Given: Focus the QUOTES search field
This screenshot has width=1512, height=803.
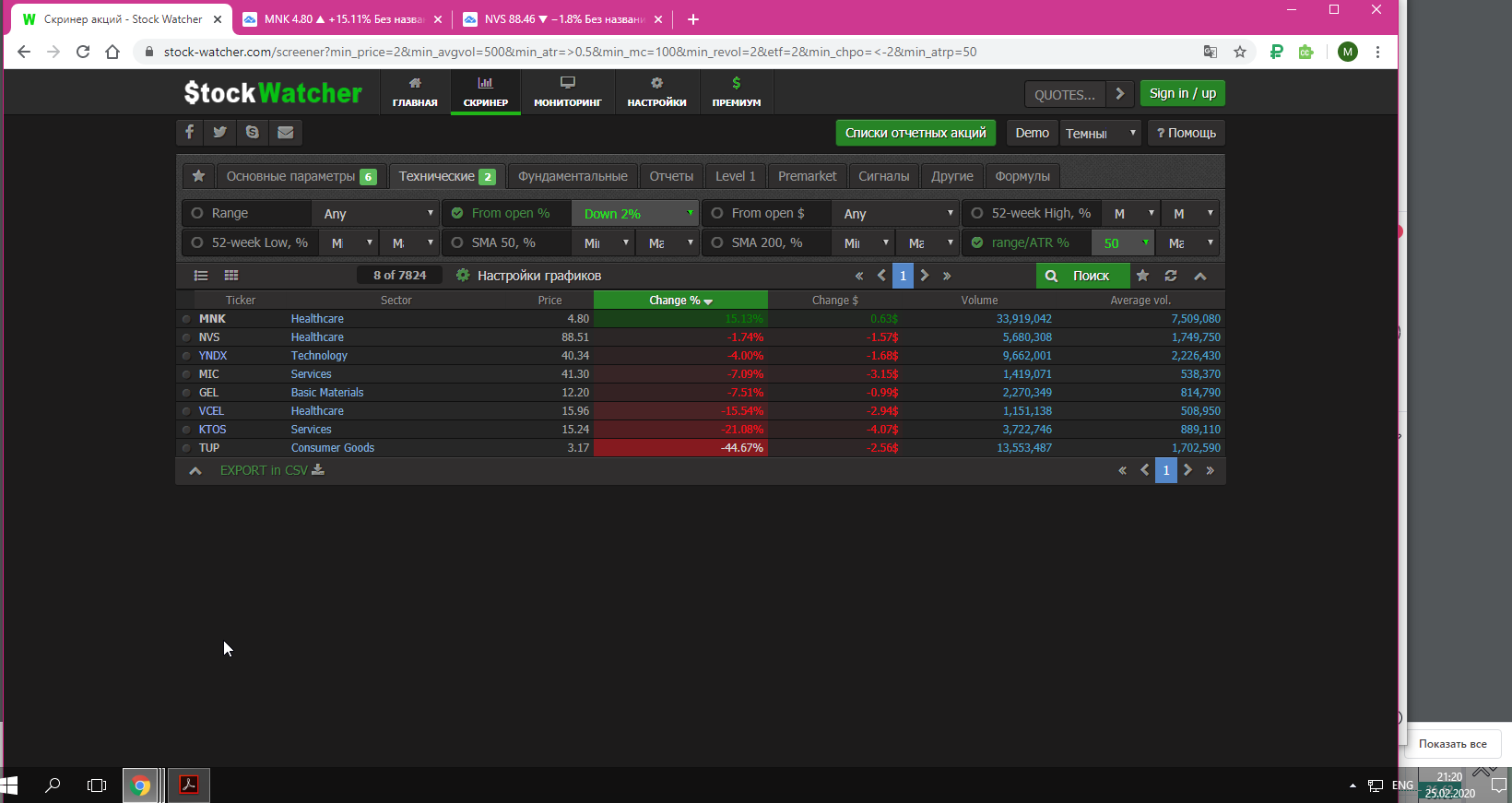Looking at the screenshot, I should coord(1065,94).
